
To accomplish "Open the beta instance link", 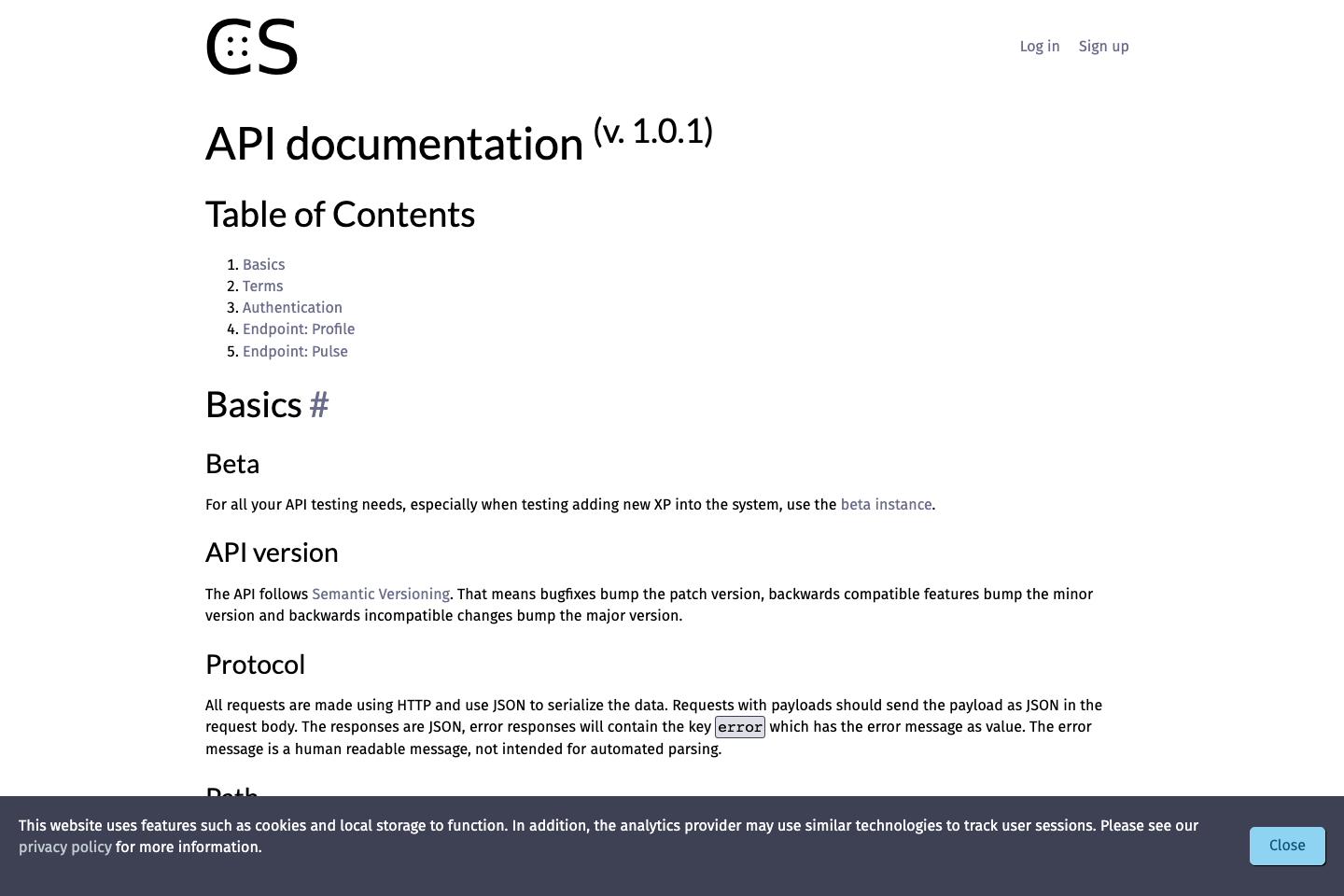I will [x=886, y=505].
